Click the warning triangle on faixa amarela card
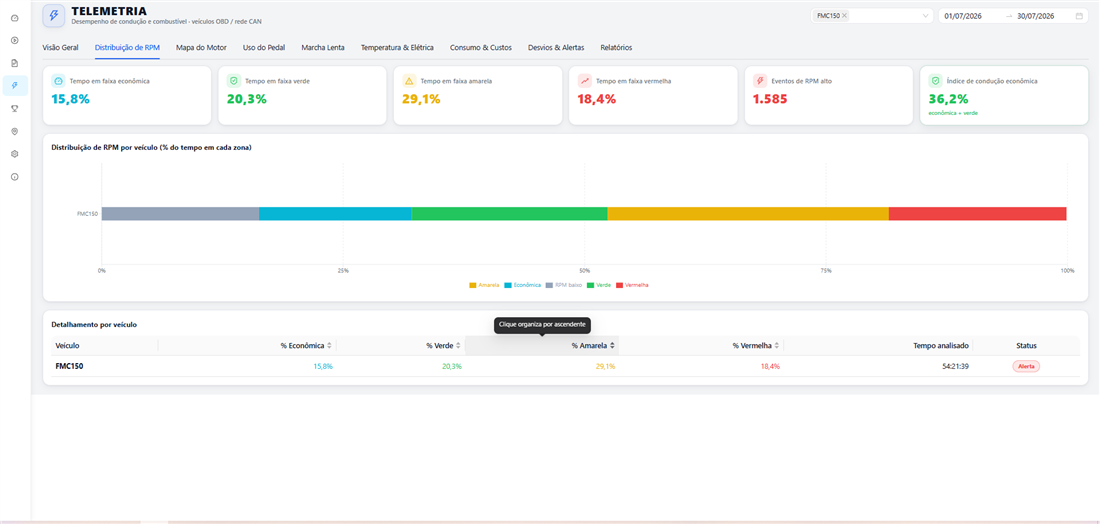 click(x=410, y=81)
